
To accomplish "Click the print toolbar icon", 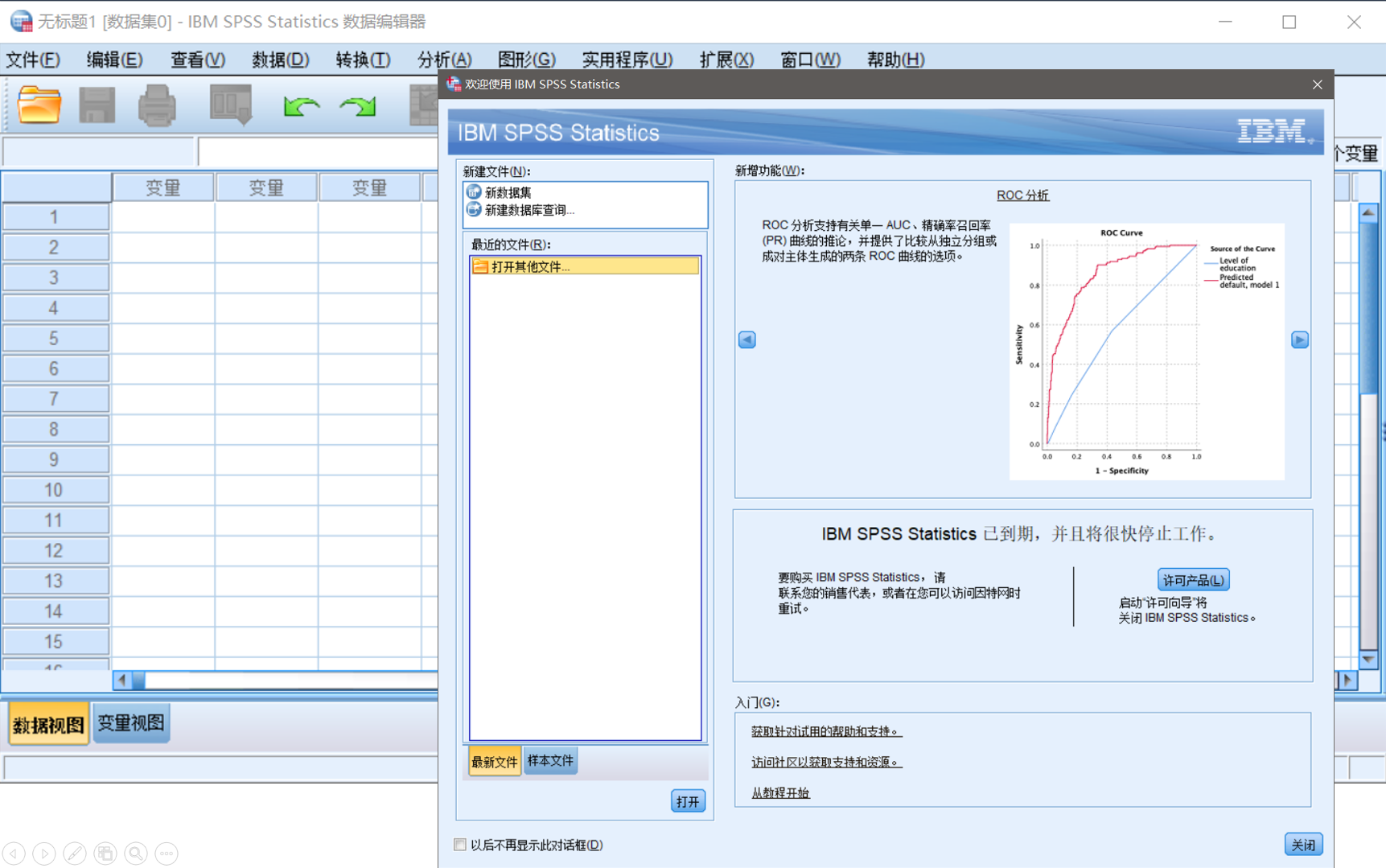I will (157, 105).
